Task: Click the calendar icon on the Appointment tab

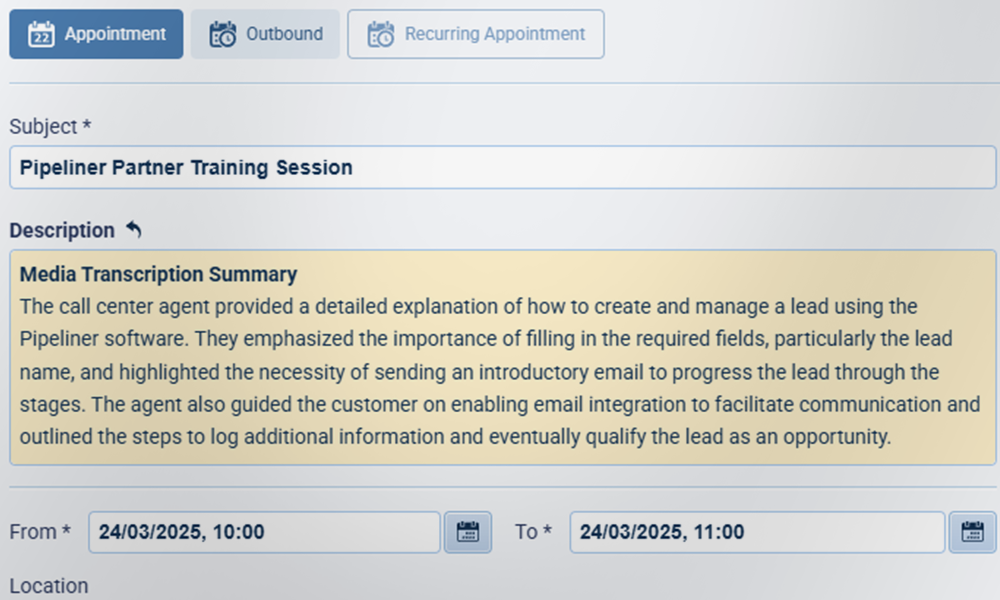Action: (x=41, y=34)
